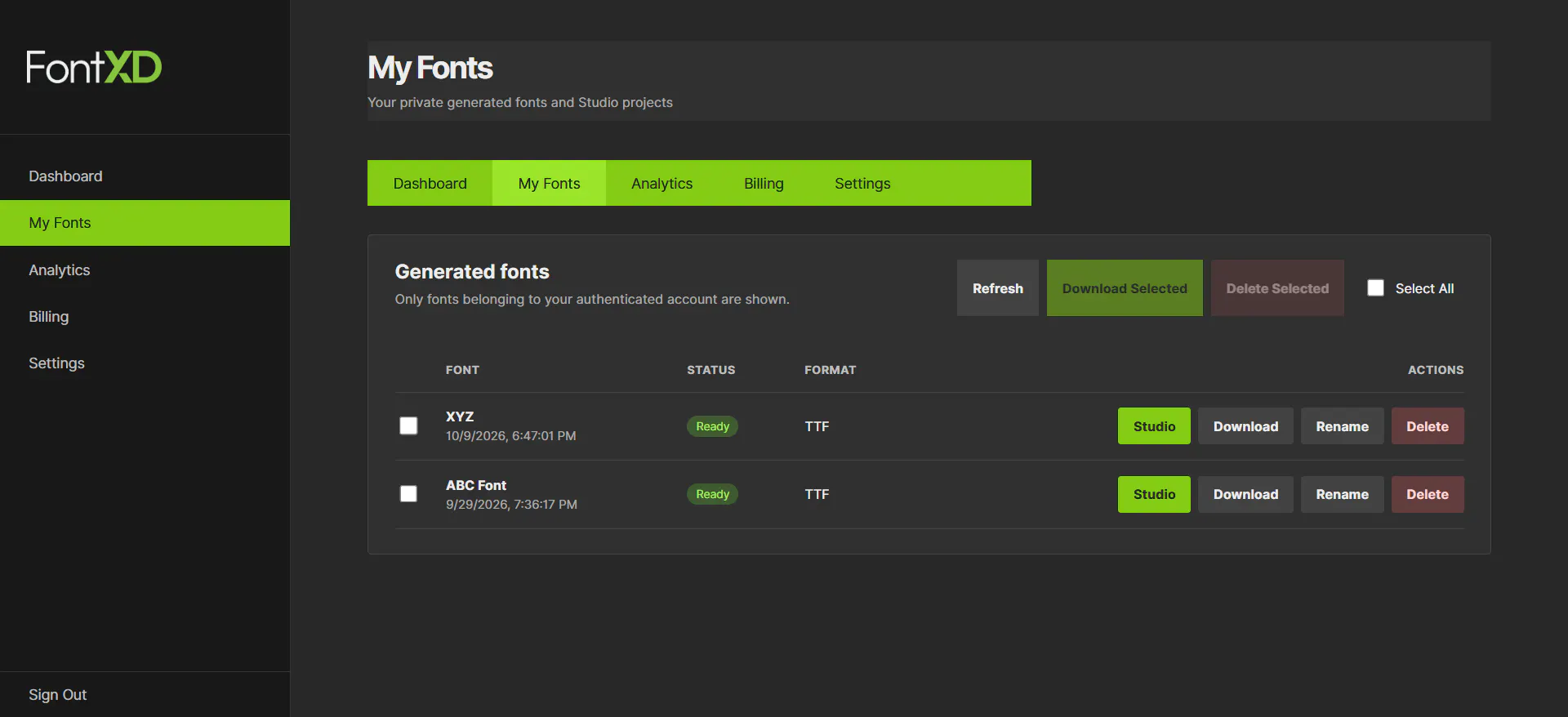Click the FONT column header
1568x717 pixels.
point(462,370)
